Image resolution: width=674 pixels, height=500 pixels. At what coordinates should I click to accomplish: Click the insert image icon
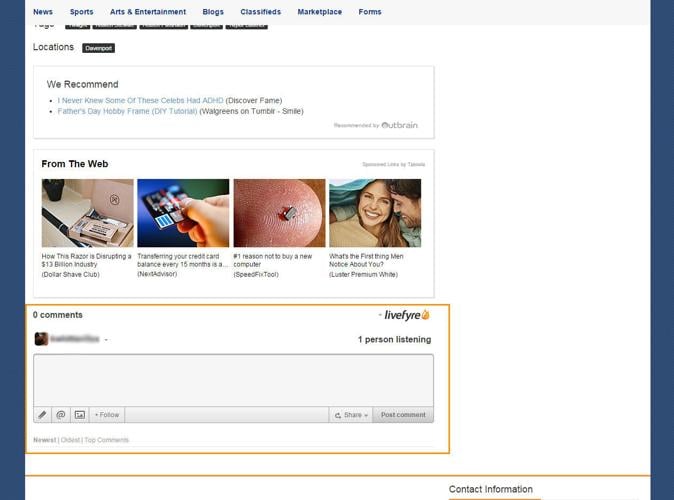[80, 415]
